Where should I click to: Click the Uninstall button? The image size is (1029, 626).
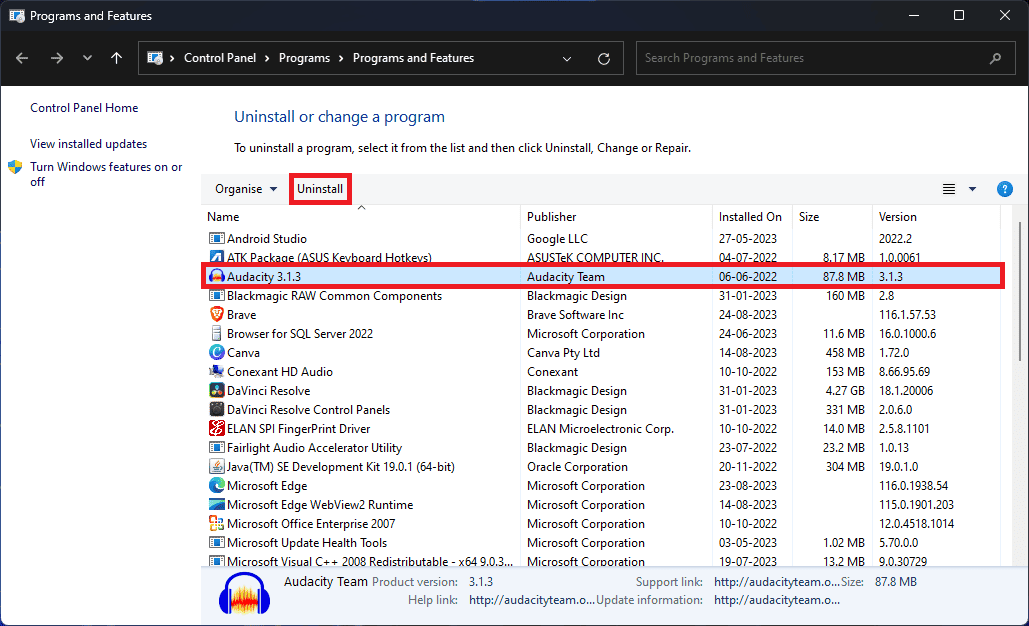(x=320, y=189)
